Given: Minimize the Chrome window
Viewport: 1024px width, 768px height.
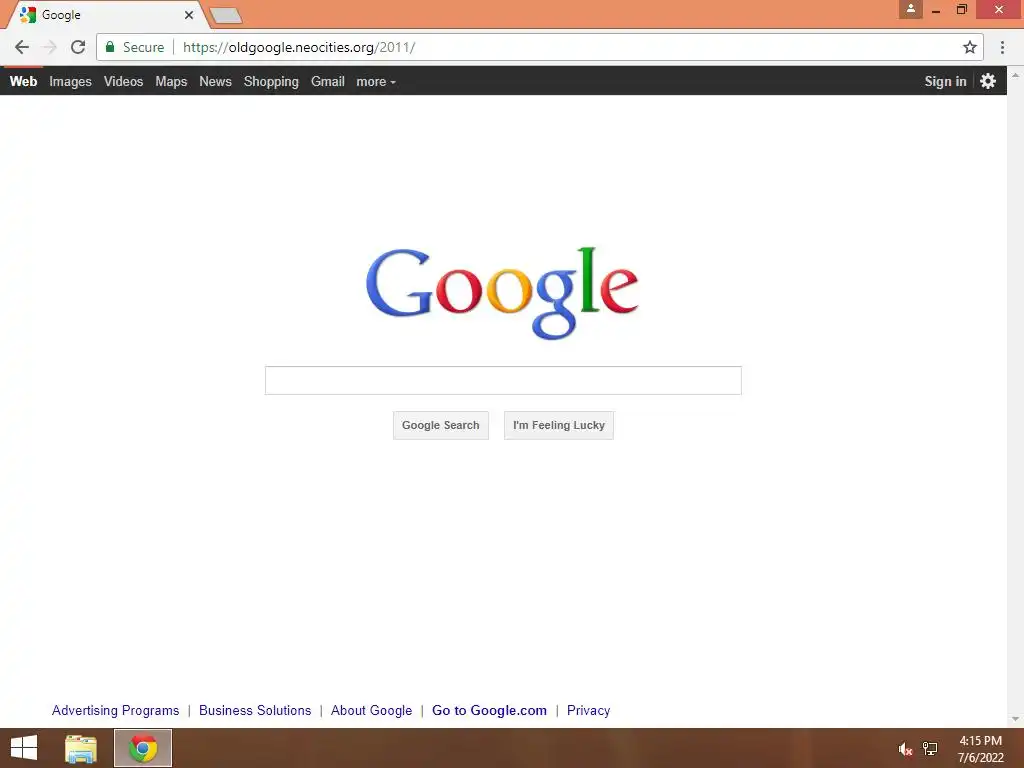Looking at the screenshot, I should click(936, 10).
